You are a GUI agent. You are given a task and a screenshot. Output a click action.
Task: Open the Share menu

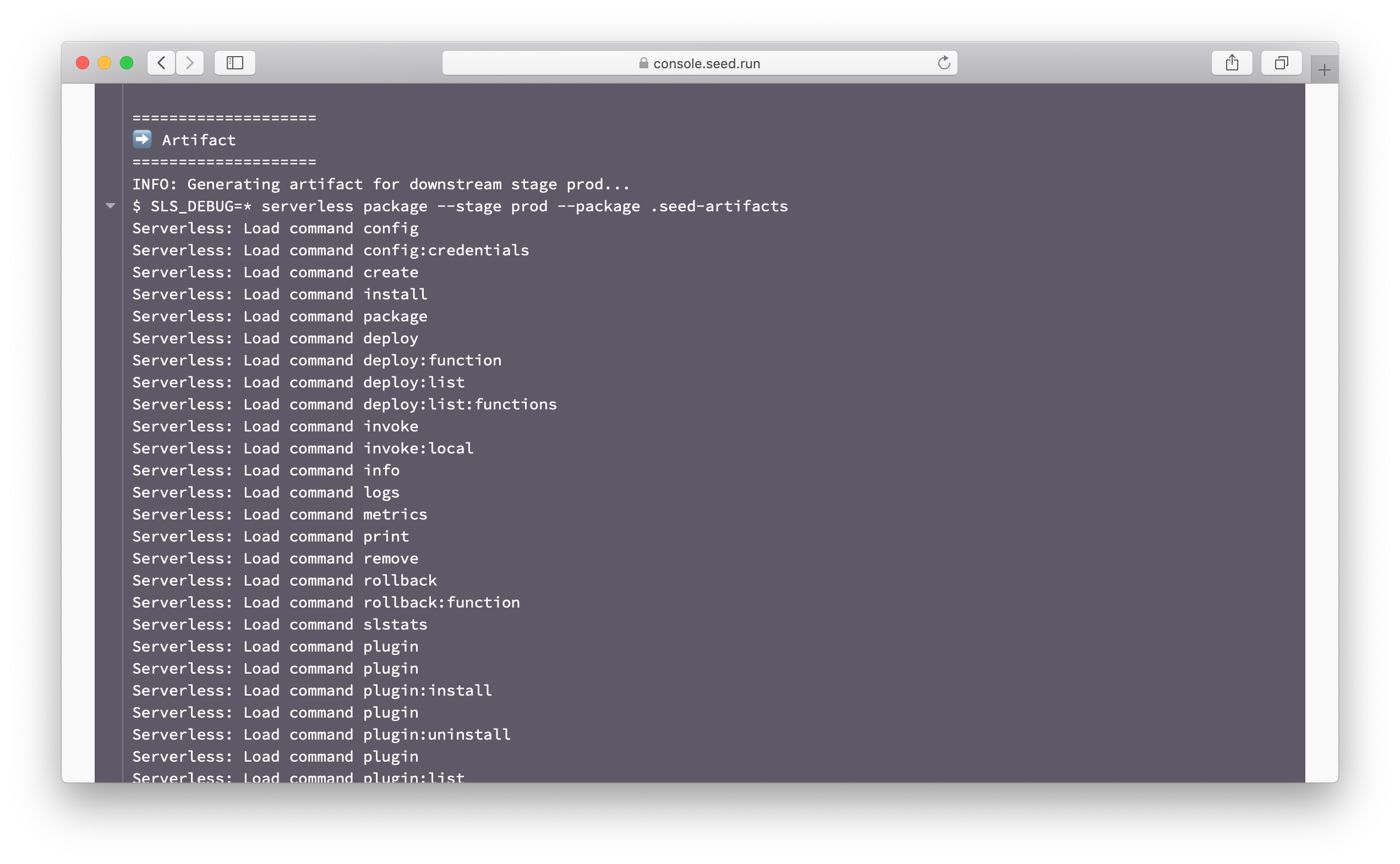point(1232,63)
